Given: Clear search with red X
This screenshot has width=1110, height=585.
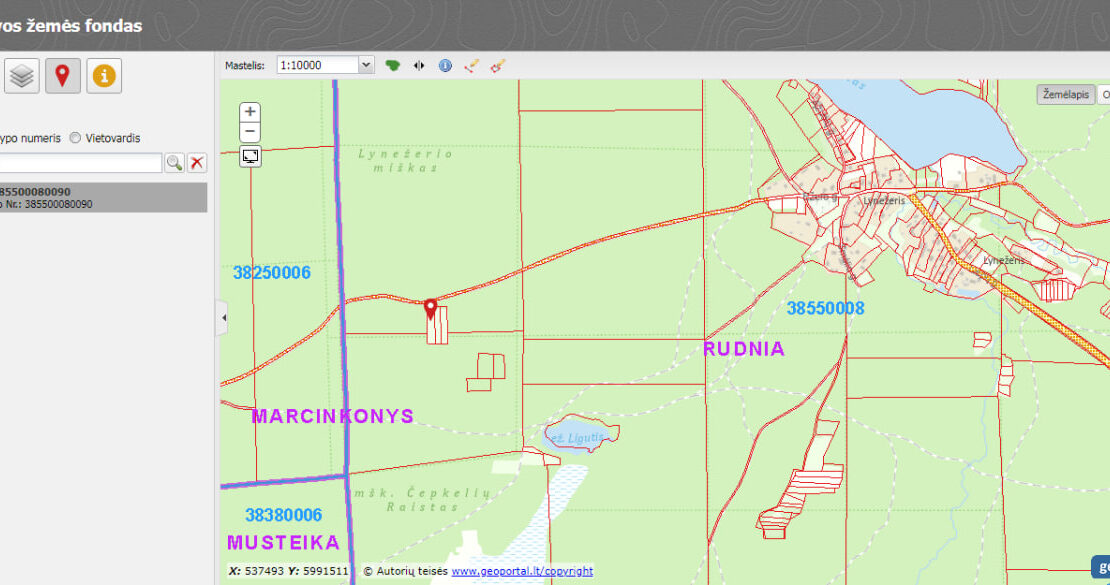Looking at the screenshot, I should pyautogui.click(x=197, y=163).
